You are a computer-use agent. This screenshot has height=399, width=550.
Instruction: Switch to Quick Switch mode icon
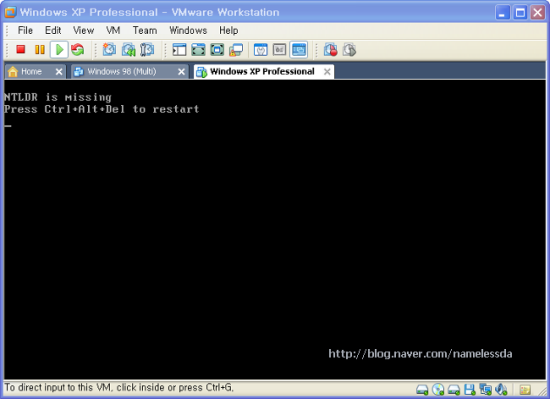pyautogui.click(x=198, y=50)
